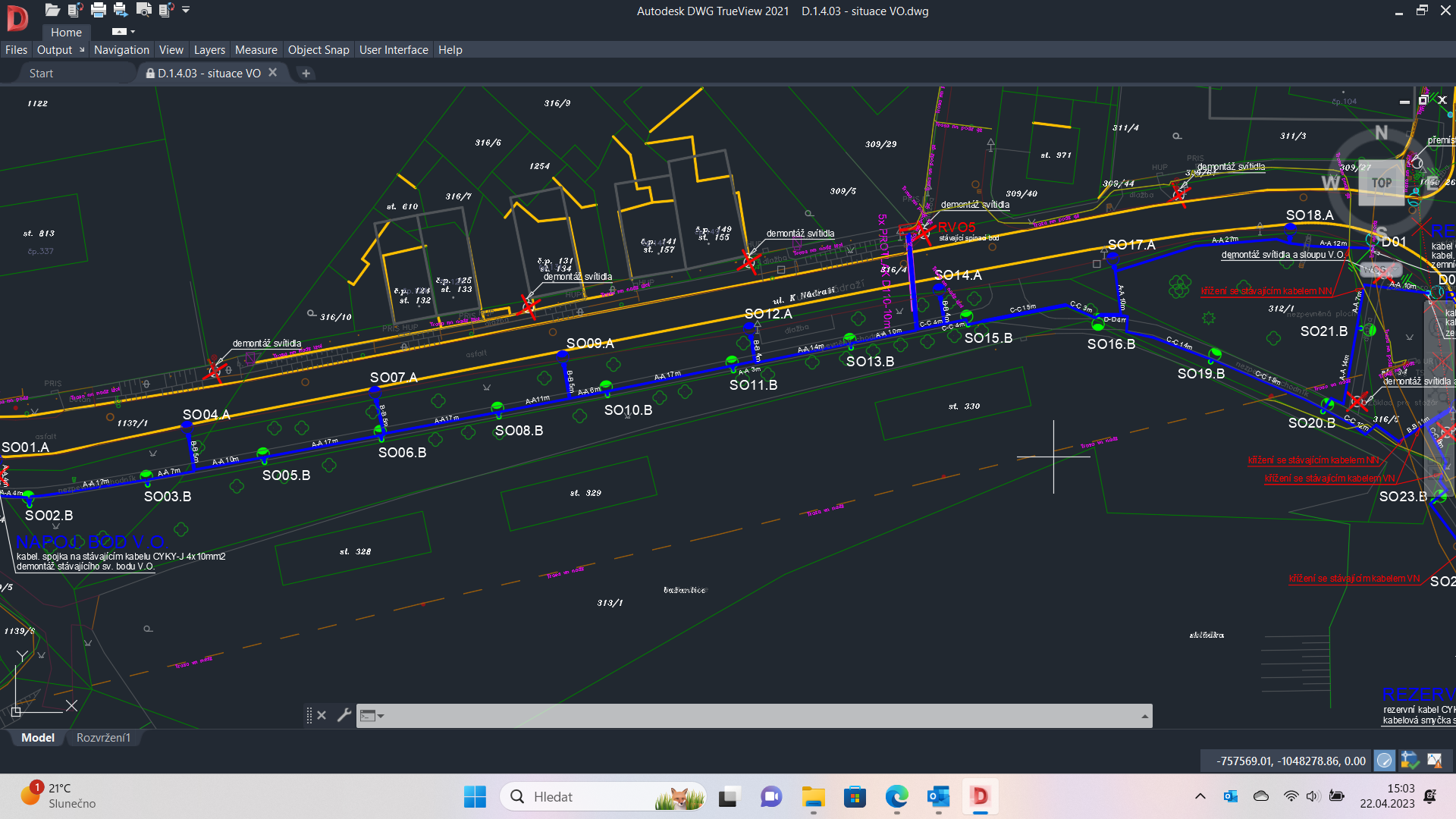This screenshot has height=819, width=1456.
Task: Open the Windows Start menu
Action: click(475, 796)
